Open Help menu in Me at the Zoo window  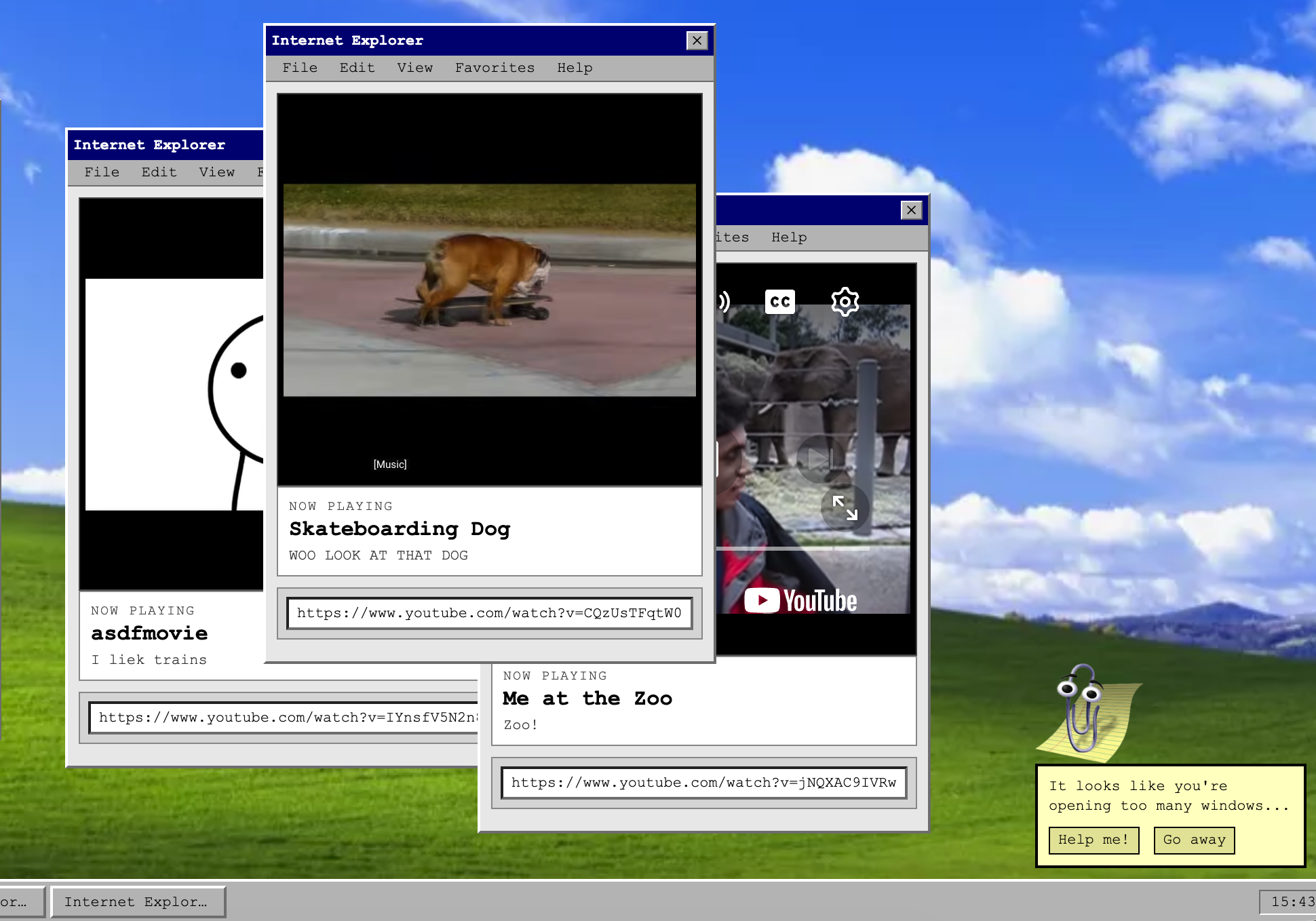point(789,237)
